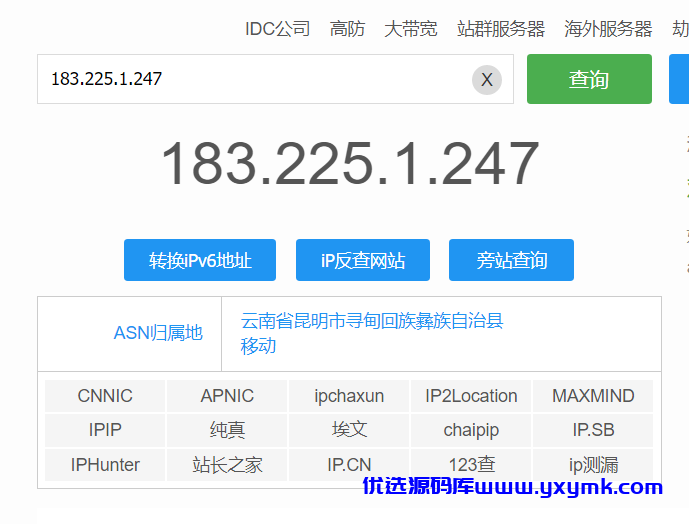Screen dimensions: 689x524
Task: Select the IPIP data source
Action: coord(105,430)
